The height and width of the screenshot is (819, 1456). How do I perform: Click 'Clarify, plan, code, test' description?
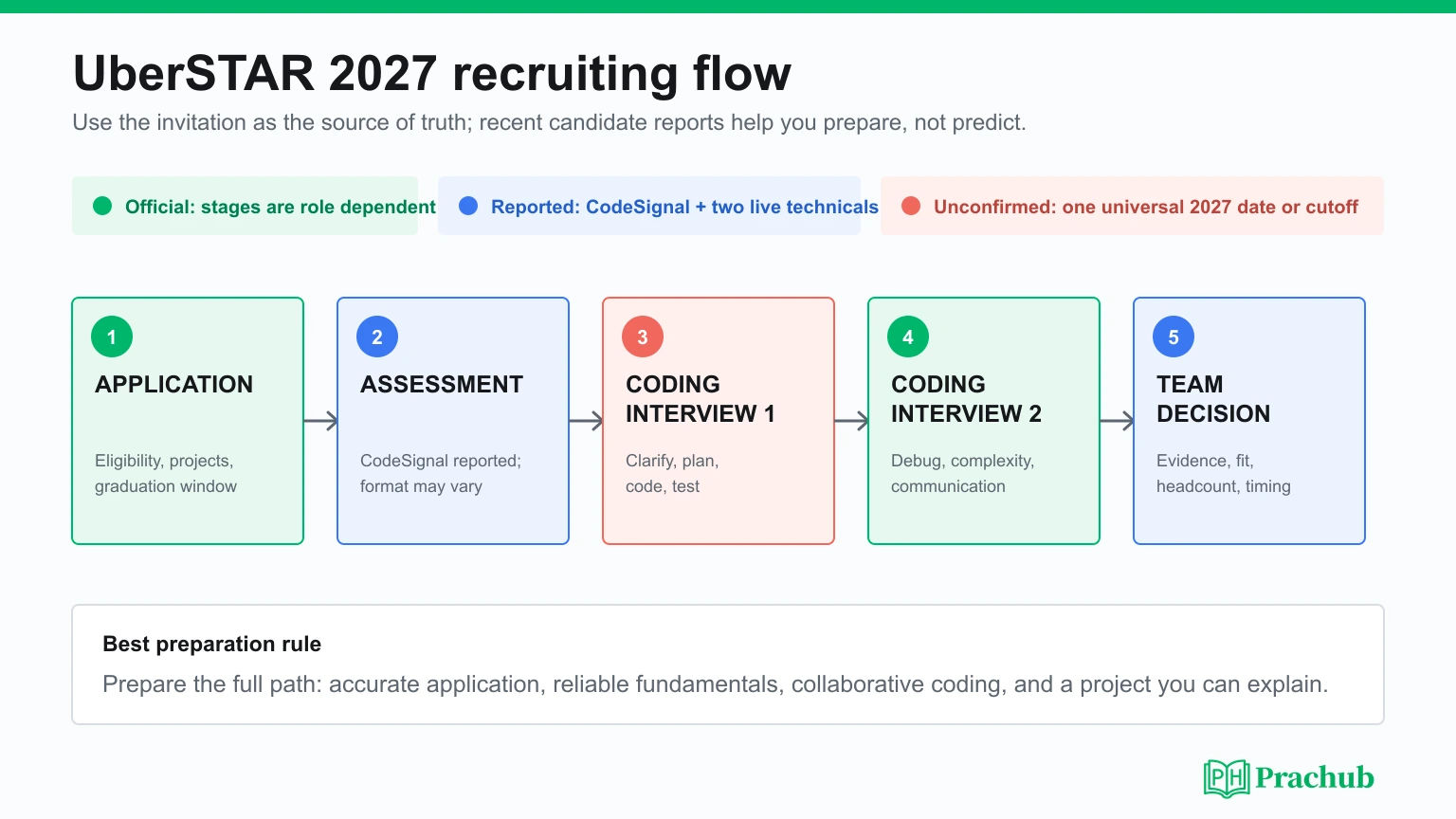pyautogui.click(x=672, y=473)
